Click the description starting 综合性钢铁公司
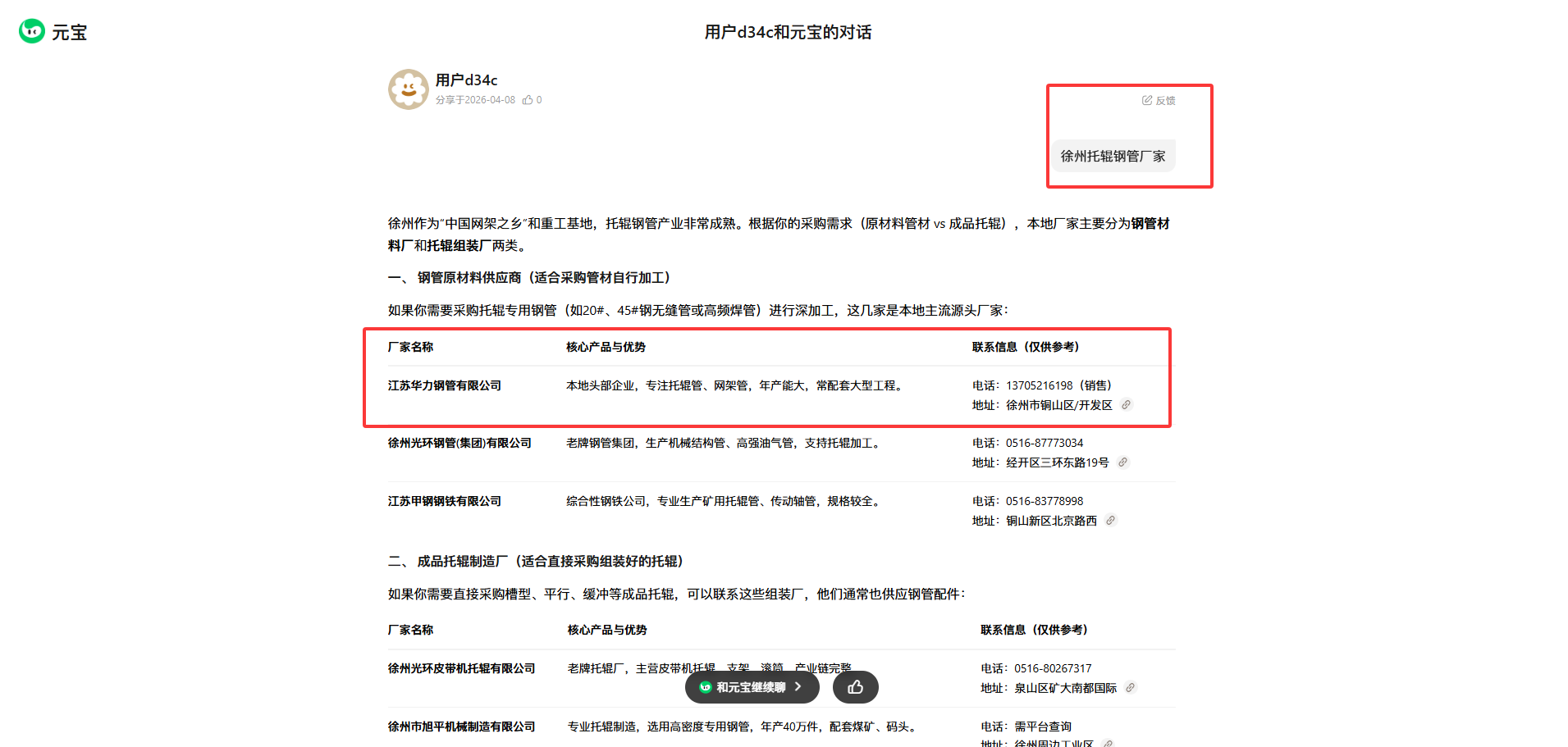The height and width of the screenshot is (747, 1568). point(725,501)
